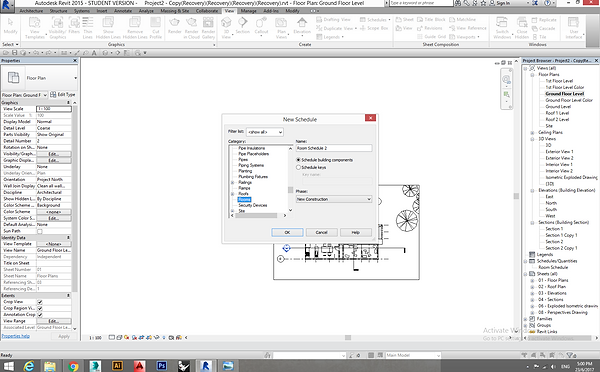Open the Structure ribbon tab
This screenshot has height=372, width=600.
tap(58, 11)
